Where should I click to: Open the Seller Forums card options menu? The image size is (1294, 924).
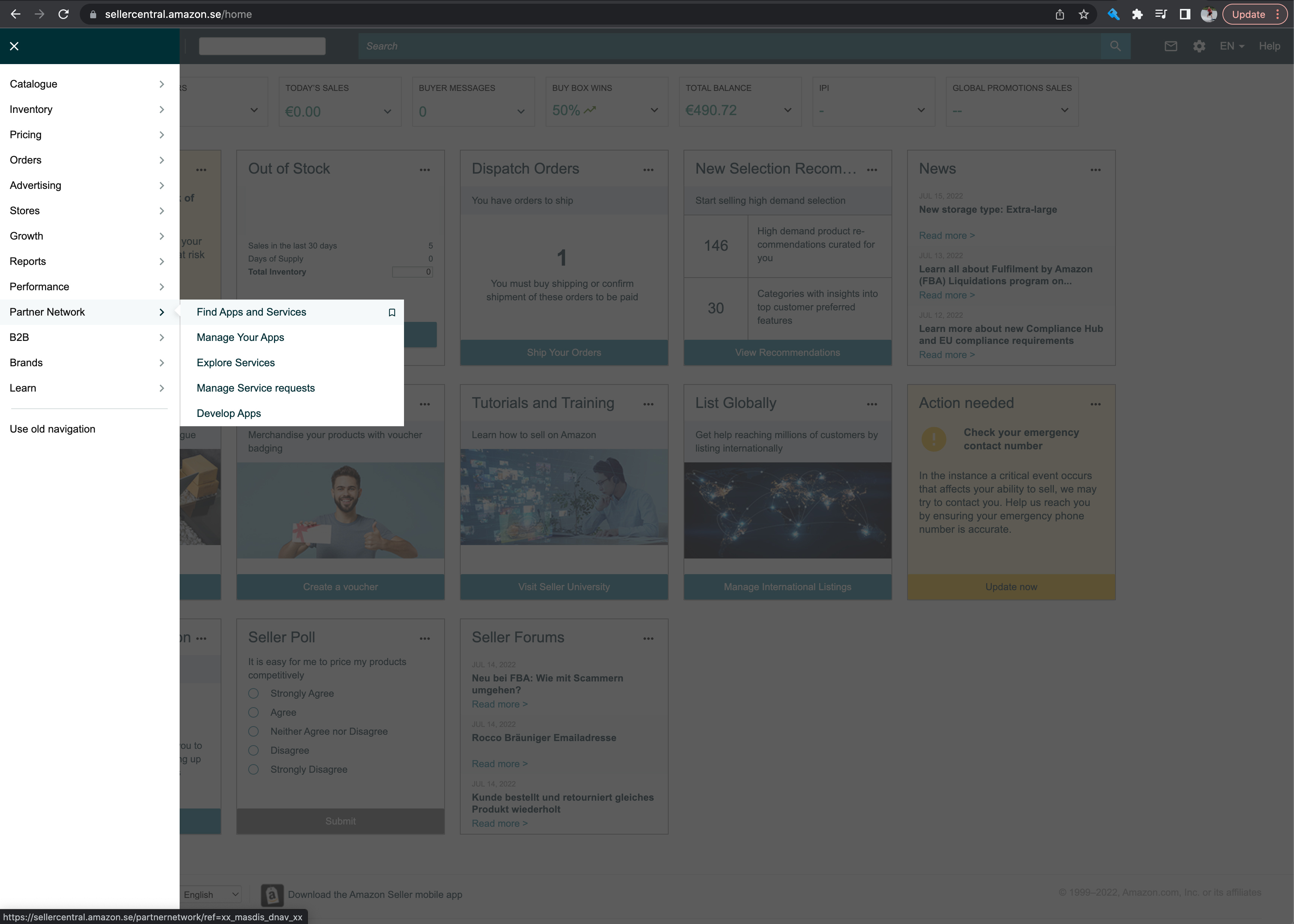click(648, 638)
